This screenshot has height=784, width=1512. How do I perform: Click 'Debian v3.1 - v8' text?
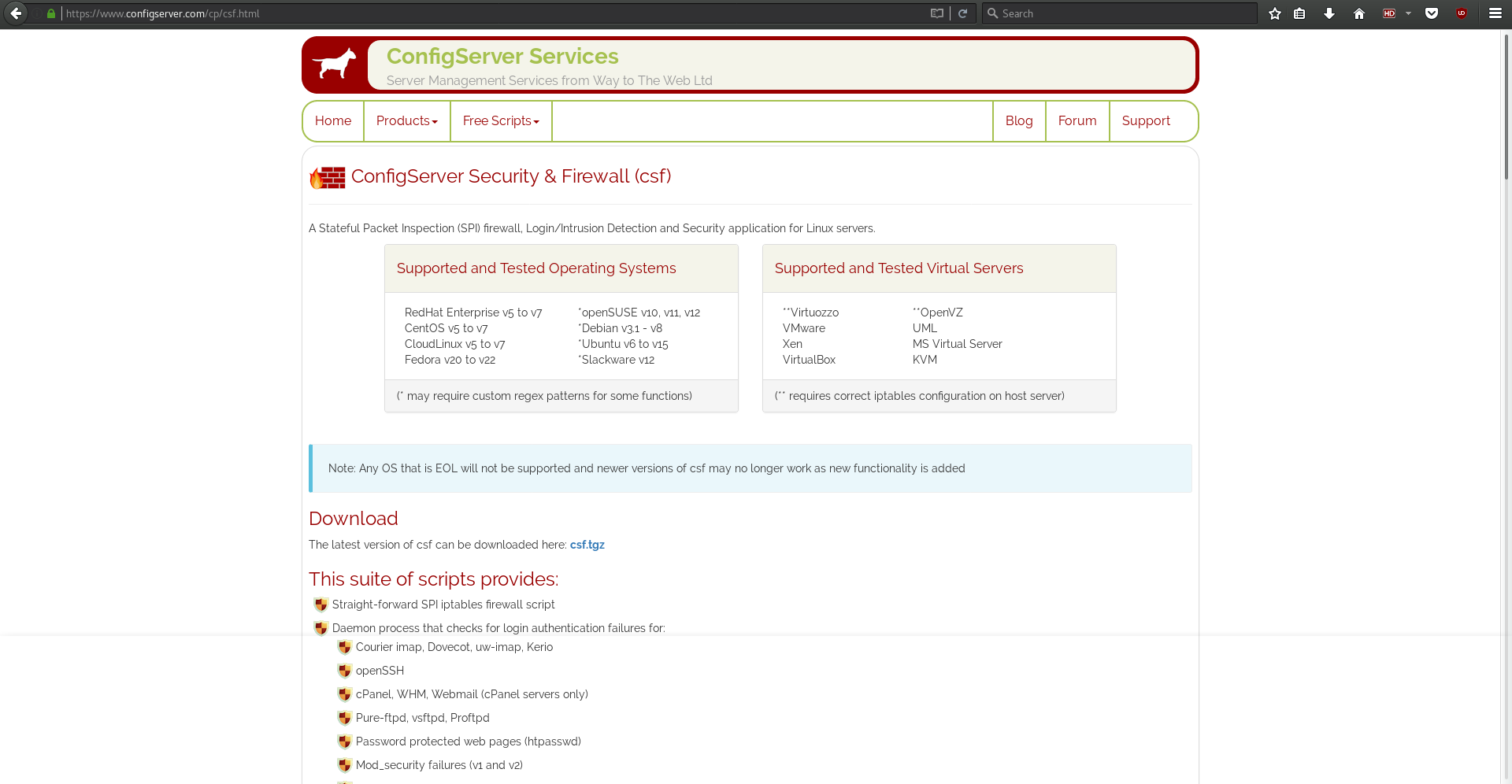coord(621,328)
